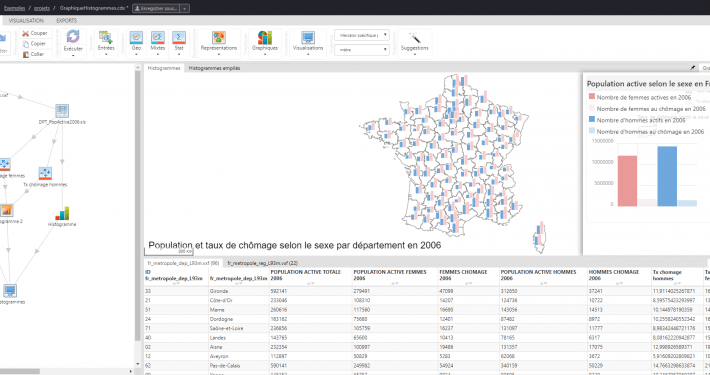
Task: Click the projets breadcrumb link
Action: [42, 8]
